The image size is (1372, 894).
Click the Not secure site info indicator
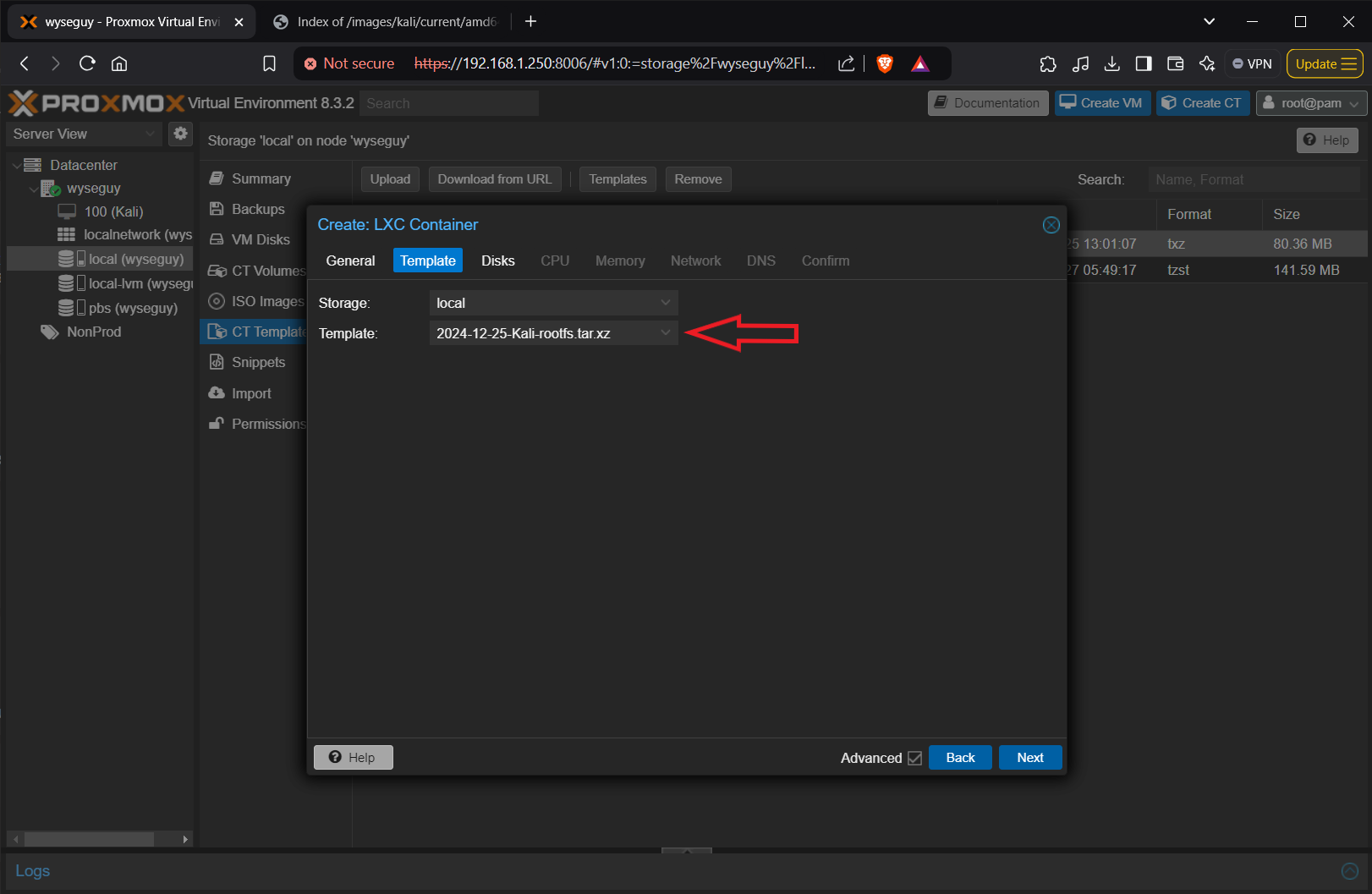click(349, 63)
